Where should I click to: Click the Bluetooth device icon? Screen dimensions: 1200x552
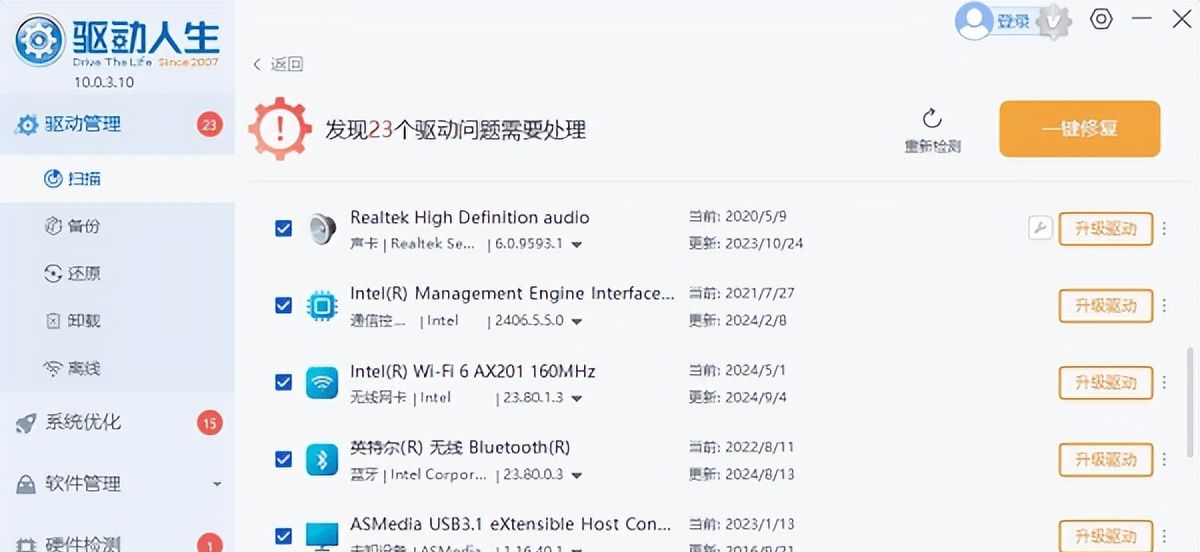click(322, 459)
